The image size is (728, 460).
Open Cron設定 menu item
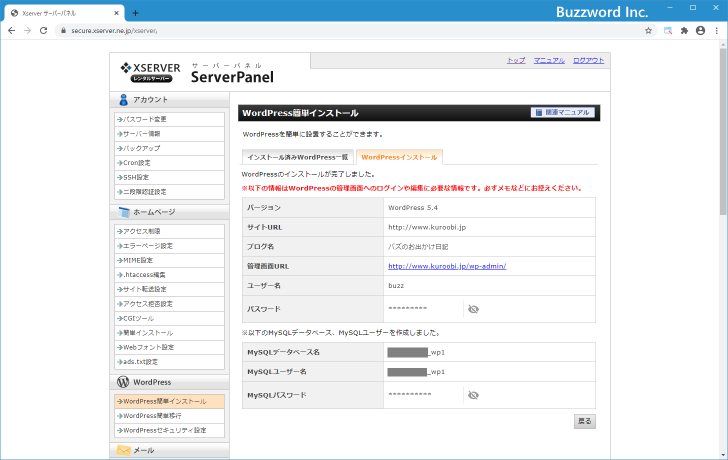coord(169,163)
